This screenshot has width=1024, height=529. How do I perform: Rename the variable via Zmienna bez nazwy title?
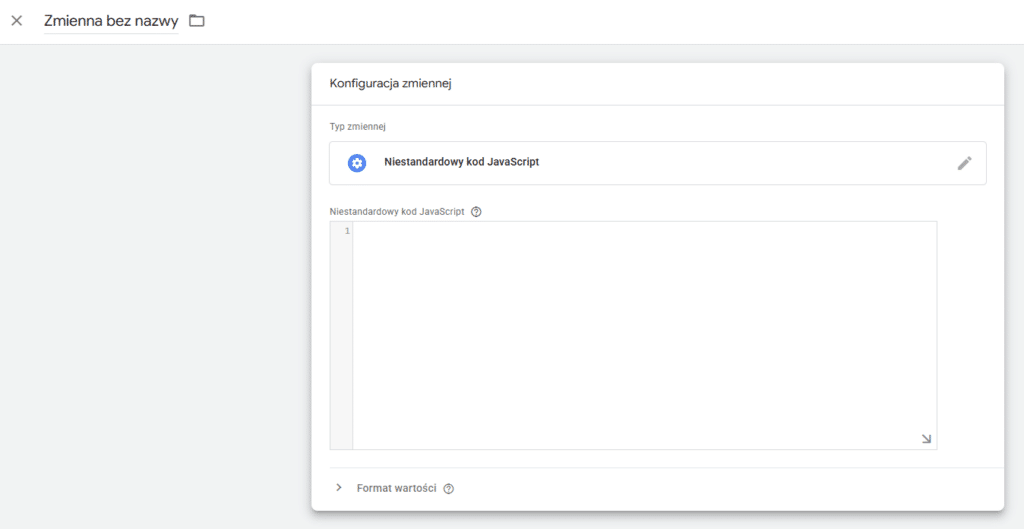(111, 21)
